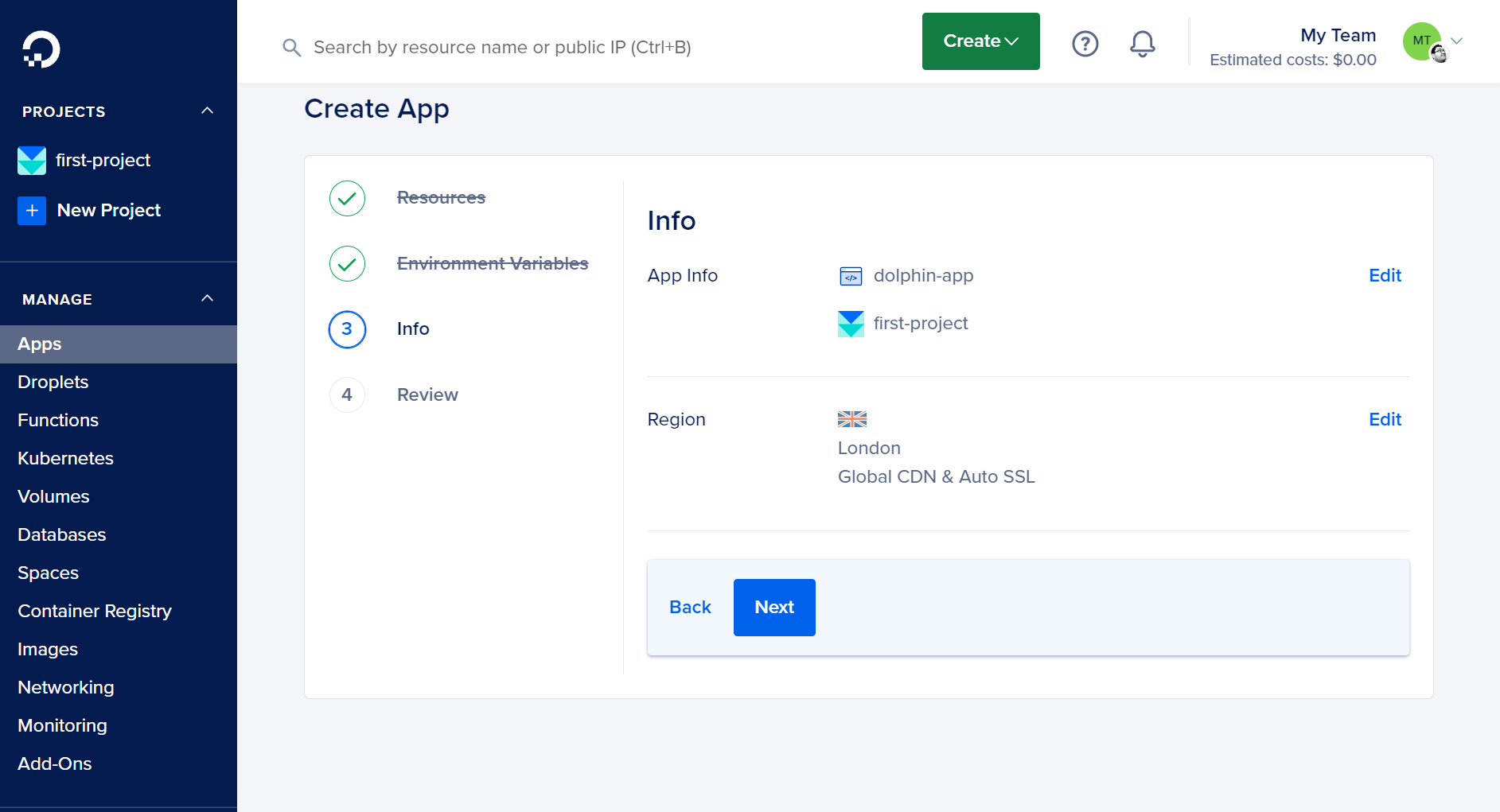
Task: Select the Info step label
Action: (413, 329)
